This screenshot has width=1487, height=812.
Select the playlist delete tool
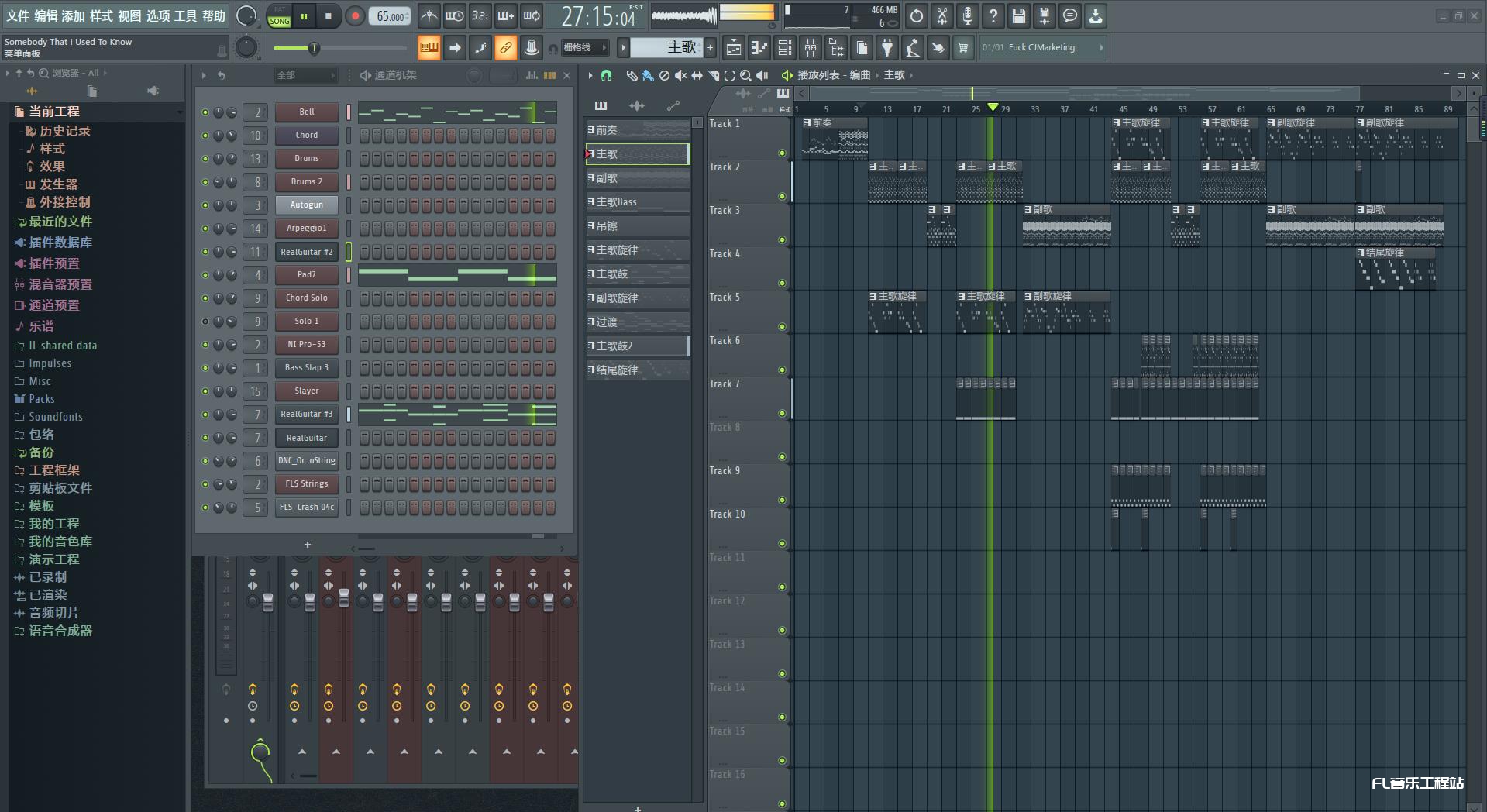[x=664, y=75]
